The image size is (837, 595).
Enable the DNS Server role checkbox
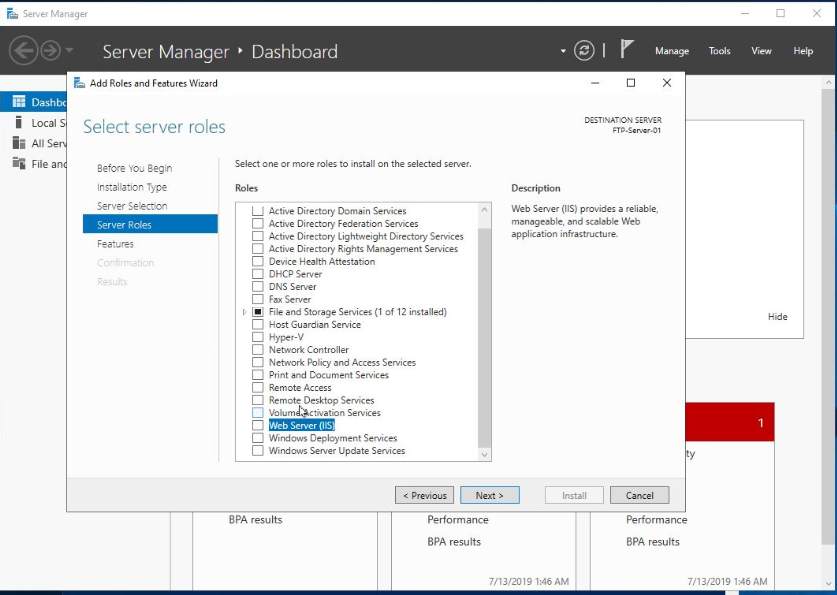click(x=258, y=287)
